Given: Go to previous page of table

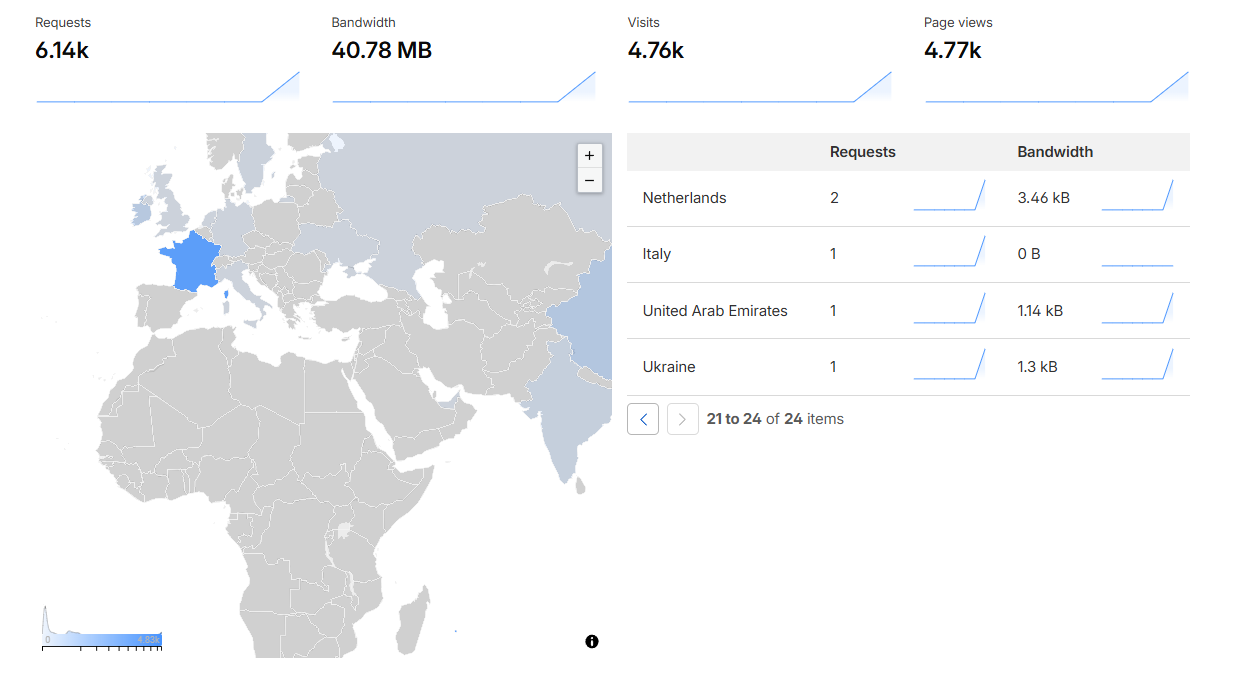Looking at the screenshot, I should tap(643, 419).
